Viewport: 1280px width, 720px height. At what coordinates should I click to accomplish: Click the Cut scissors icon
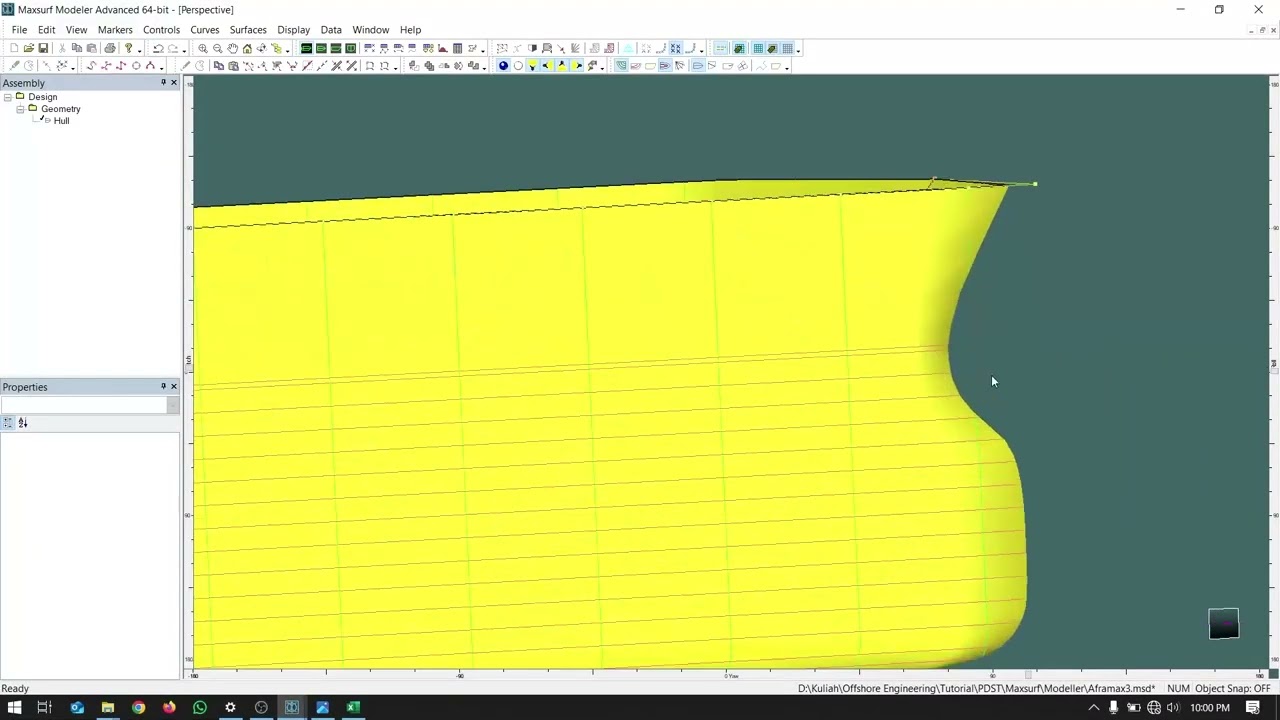point(62,48)
